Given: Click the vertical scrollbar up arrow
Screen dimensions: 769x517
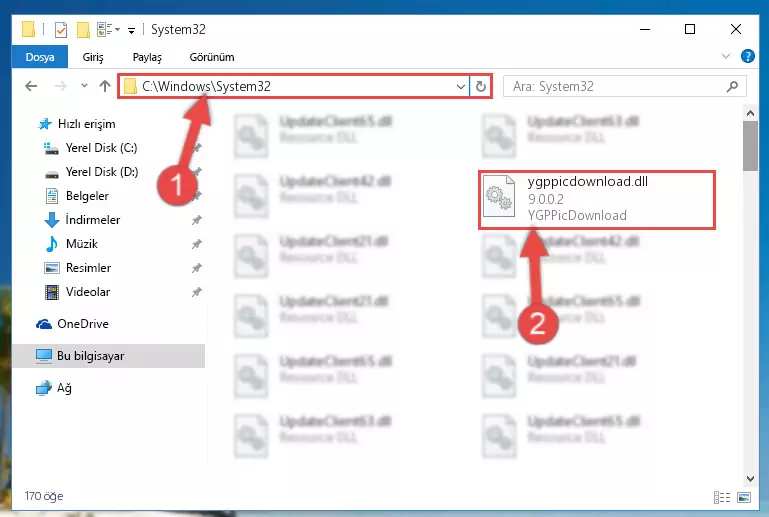Looking at the screenshot, I should pos(750,113).
